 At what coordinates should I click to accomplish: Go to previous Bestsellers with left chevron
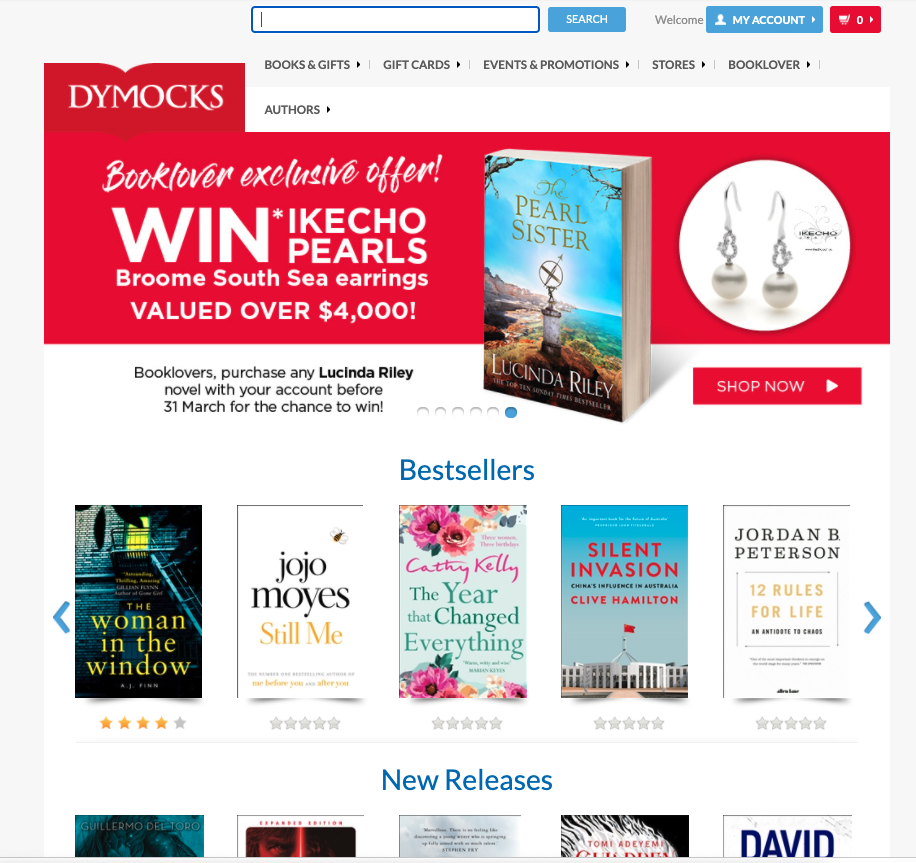(62, 618)
